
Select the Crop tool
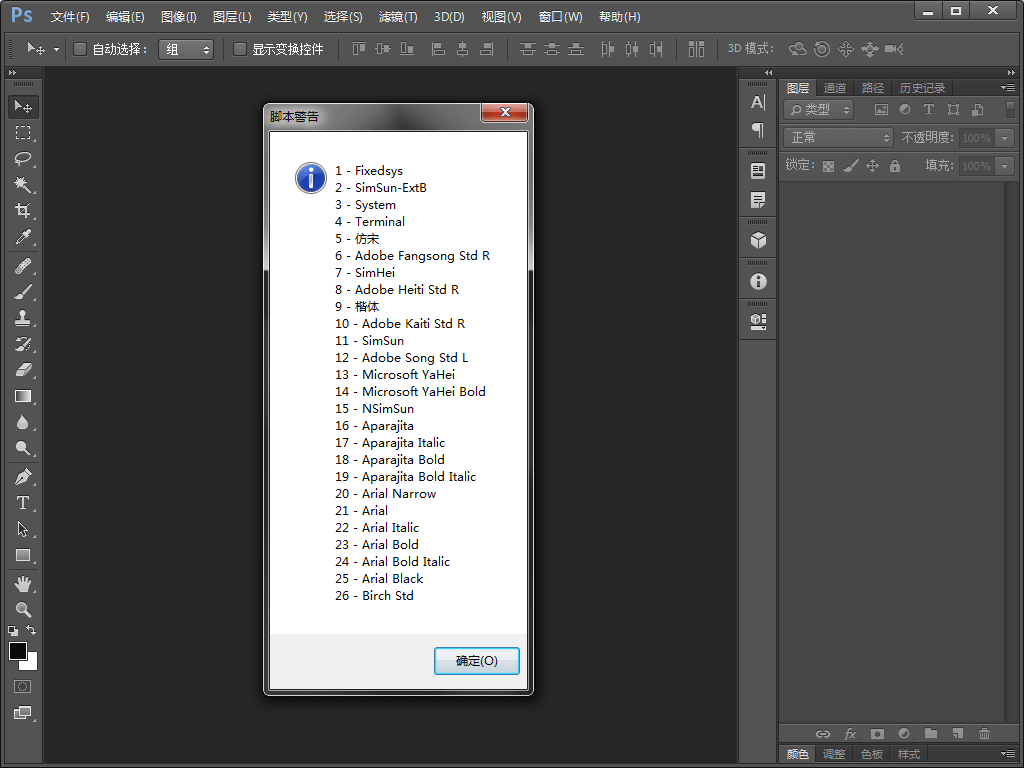click(x=23, y=210)
